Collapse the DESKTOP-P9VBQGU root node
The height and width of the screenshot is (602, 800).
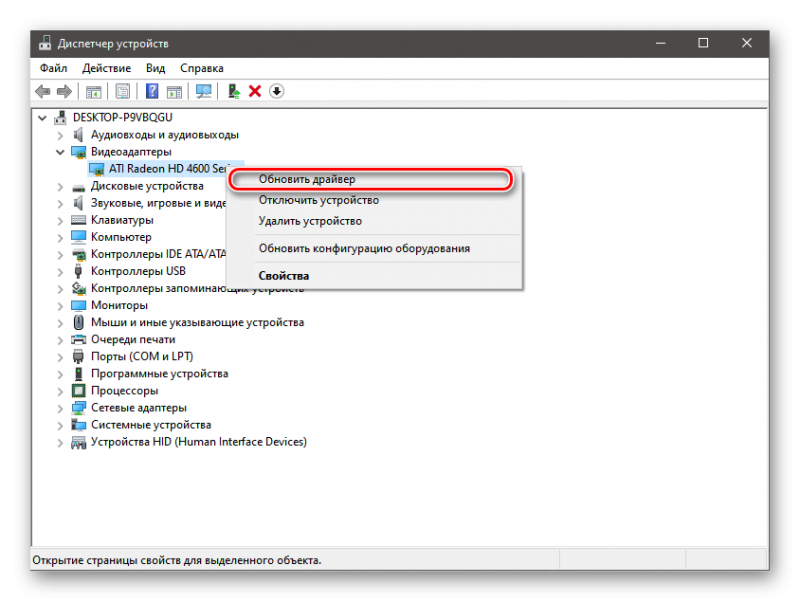pos(42,118)
